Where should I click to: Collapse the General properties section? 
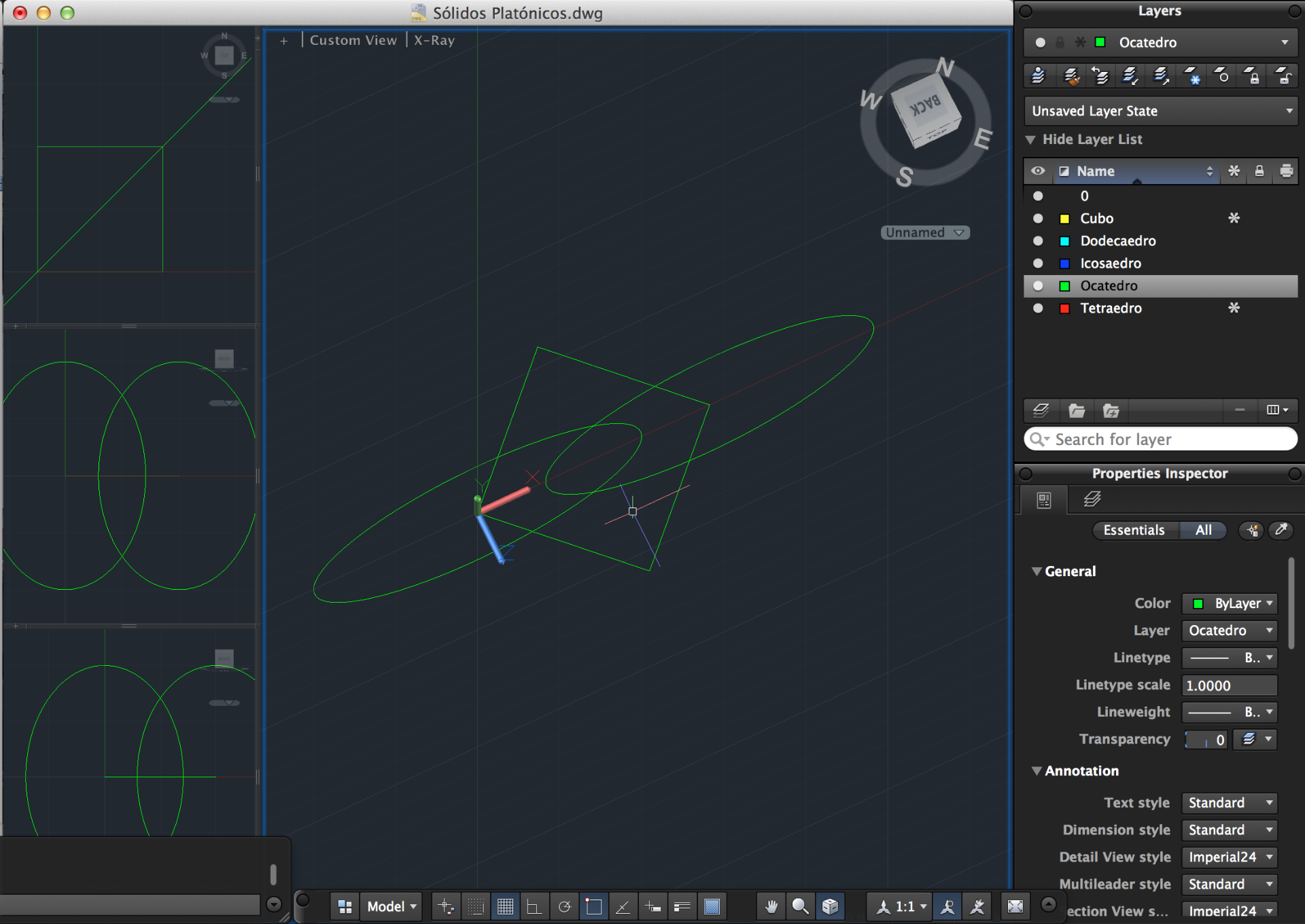[1037, 571]
